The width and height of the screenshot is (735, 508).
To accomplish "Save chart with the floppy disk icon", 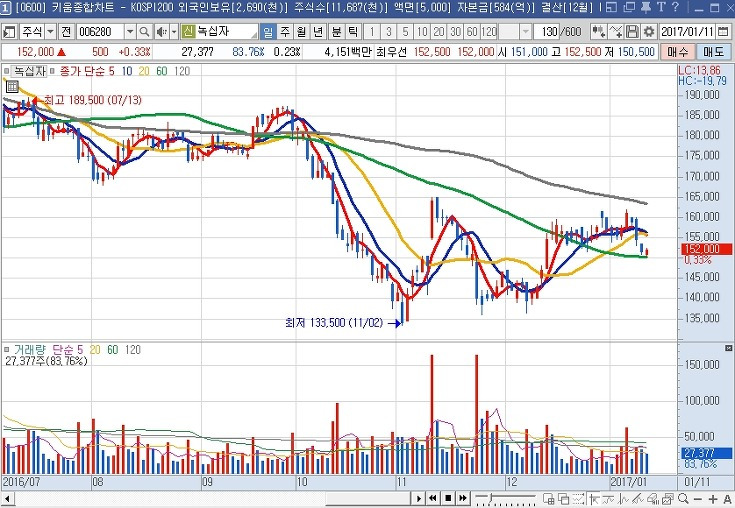I will (x=632, y=32).
